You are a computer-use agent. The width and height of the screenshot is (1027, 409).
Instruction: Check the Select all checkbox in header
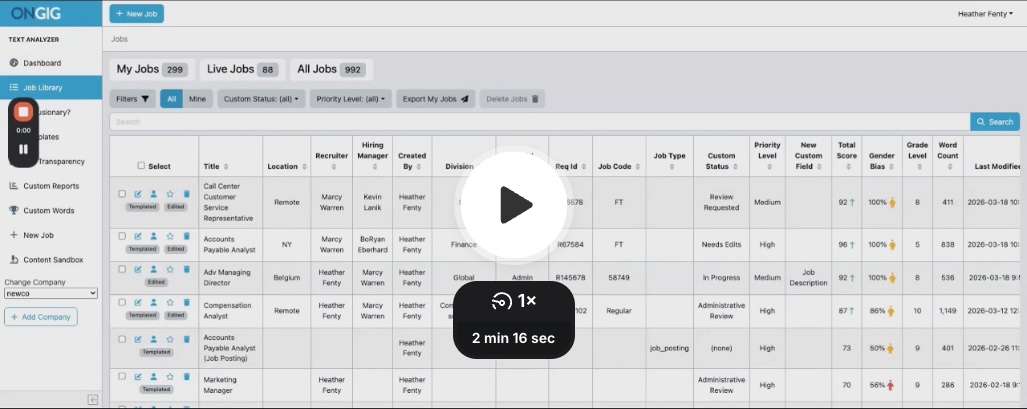(141, 166)
